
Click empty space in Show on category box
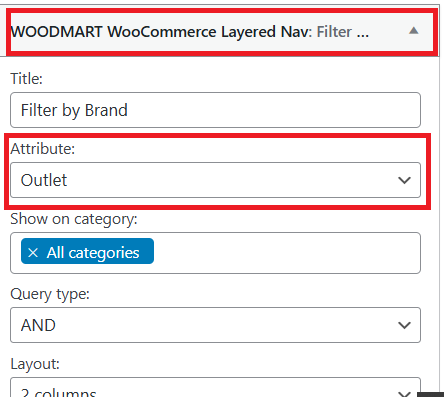click(x=287, y=253)
